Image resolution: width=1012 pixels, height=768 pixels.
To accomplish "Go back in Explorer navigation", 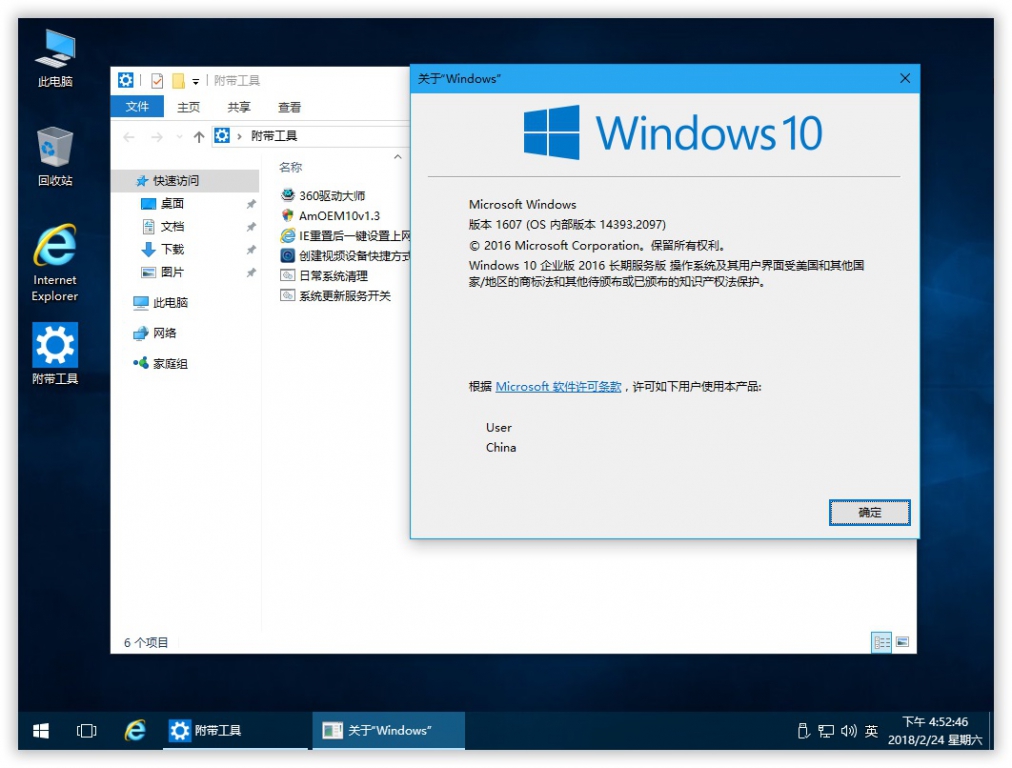I will (x=129, y=137).
